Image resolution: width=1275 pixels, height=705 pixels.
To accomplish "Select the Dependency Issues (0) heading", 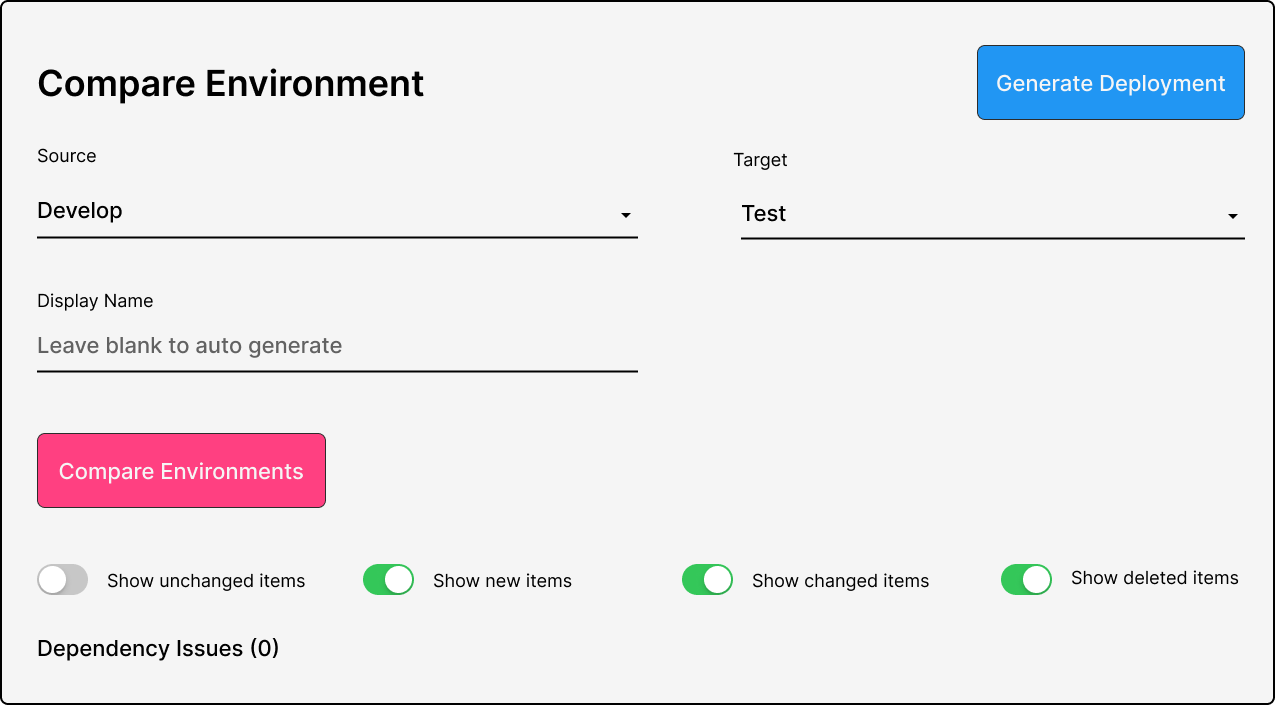I will click(x=158, y=649).
